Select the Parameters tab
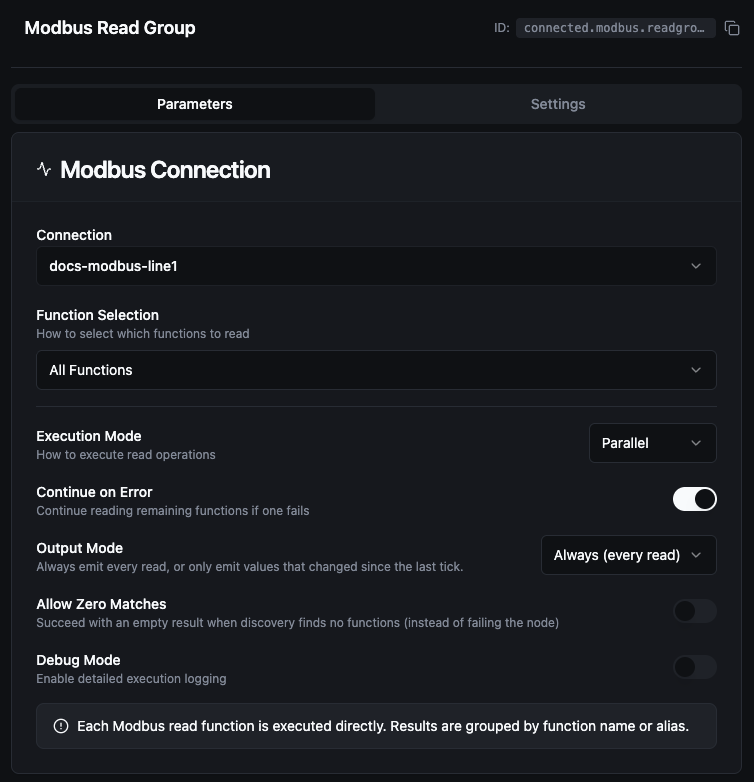 (194, 104)
